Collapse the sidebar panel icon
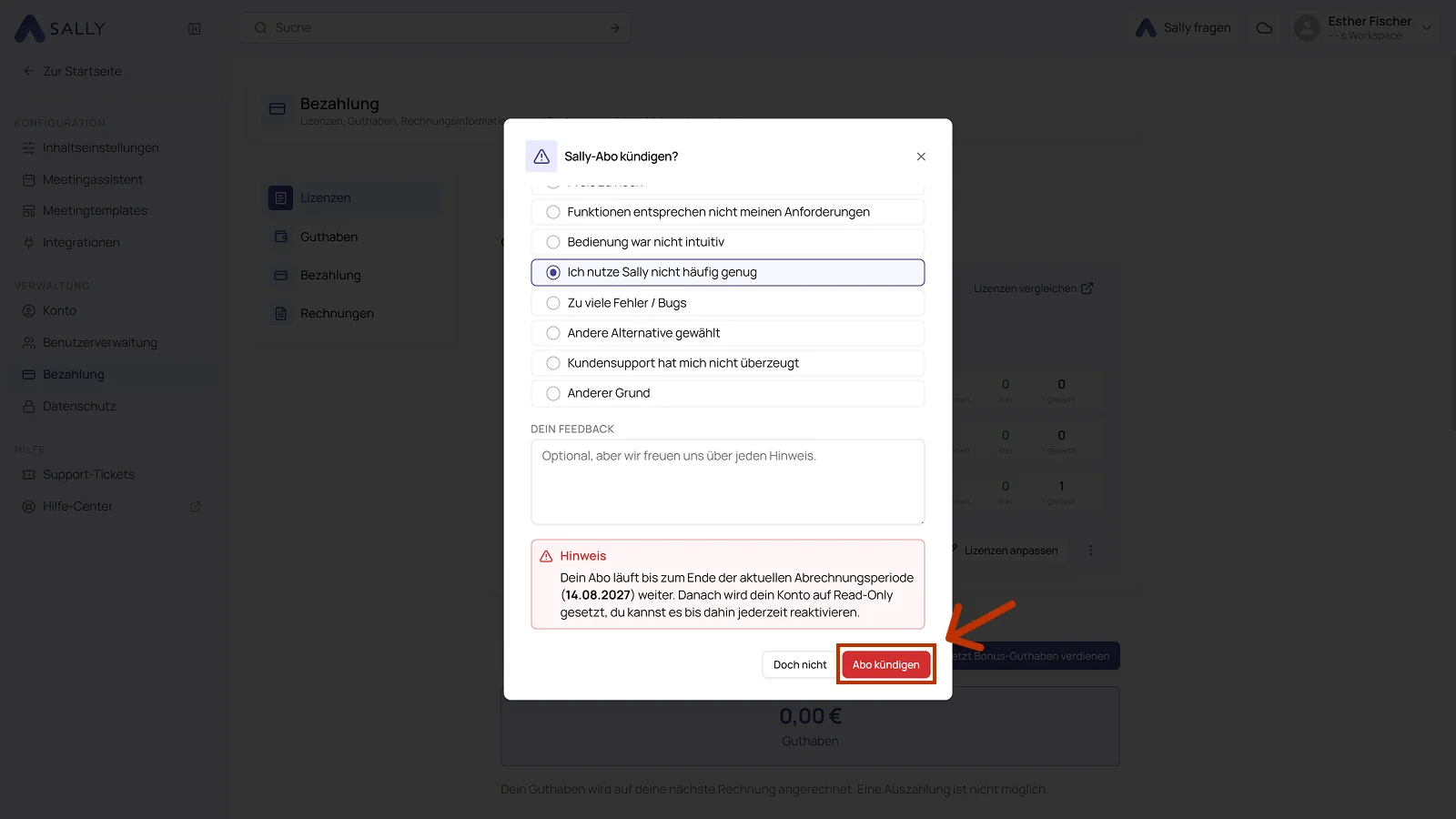This screenshot has width=1456, height=819. click(x=195, y=29)
